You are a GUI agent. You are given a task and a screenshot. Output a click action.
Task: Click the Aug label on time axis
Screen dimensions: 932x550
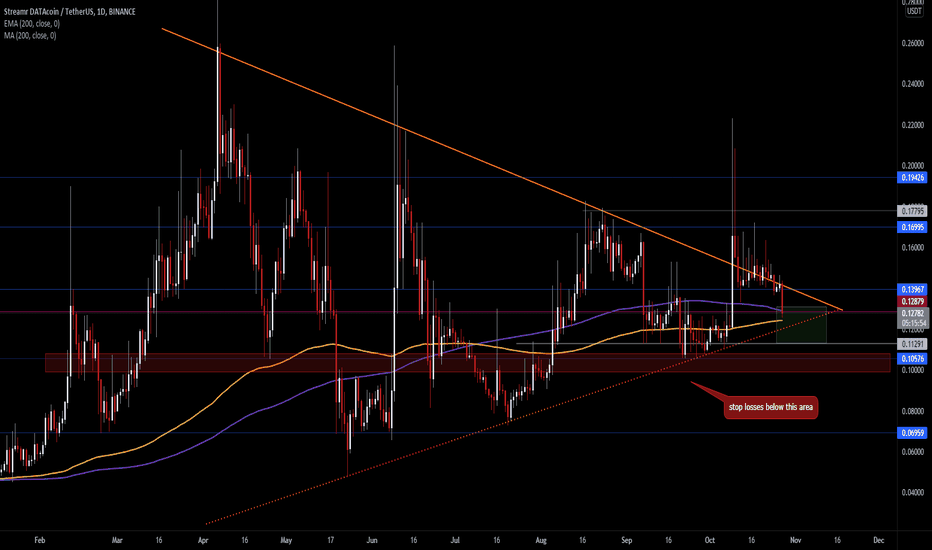(541, 540)
